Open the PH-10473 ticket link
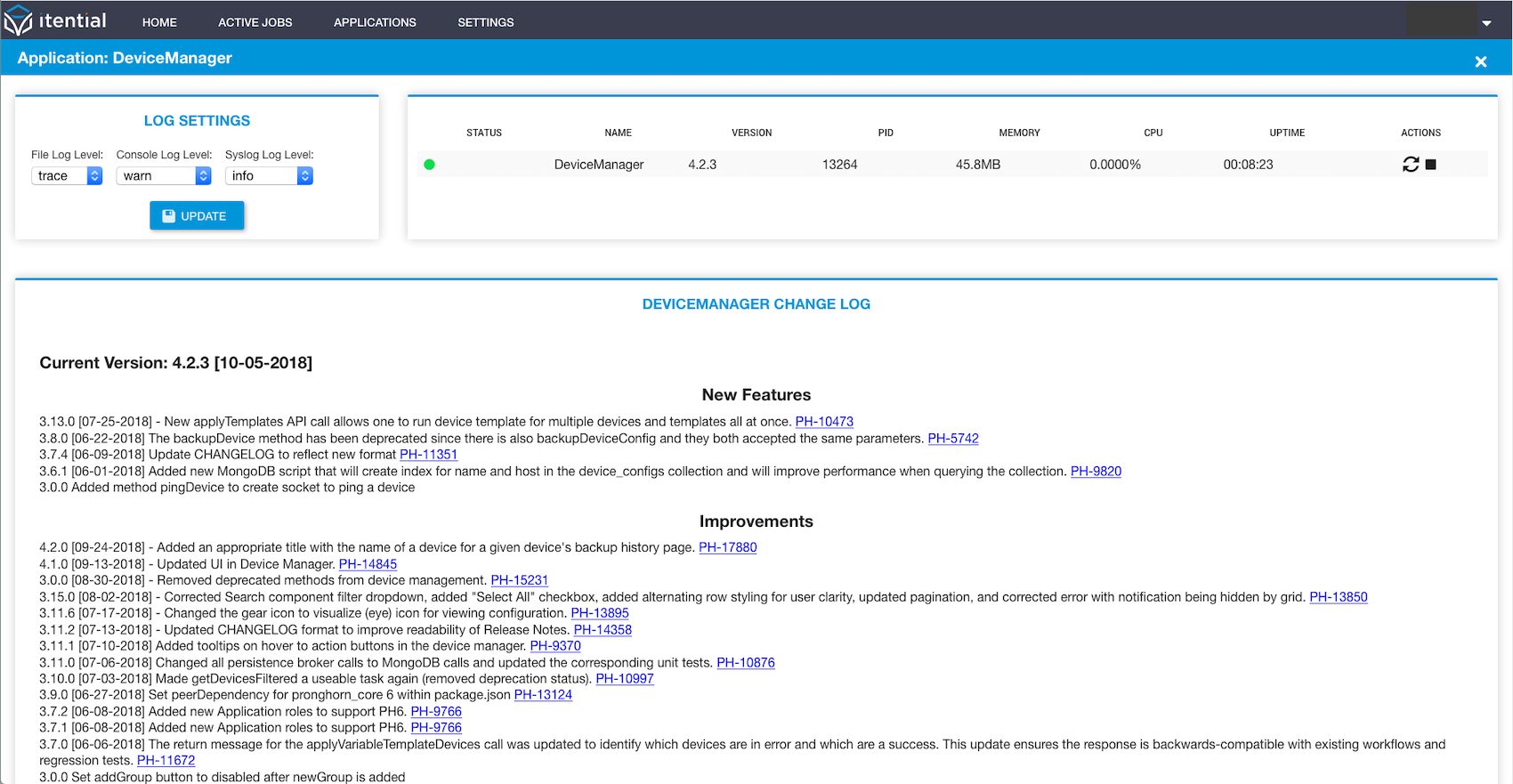Screen dimensions: 1513x784 coord(824,422)
